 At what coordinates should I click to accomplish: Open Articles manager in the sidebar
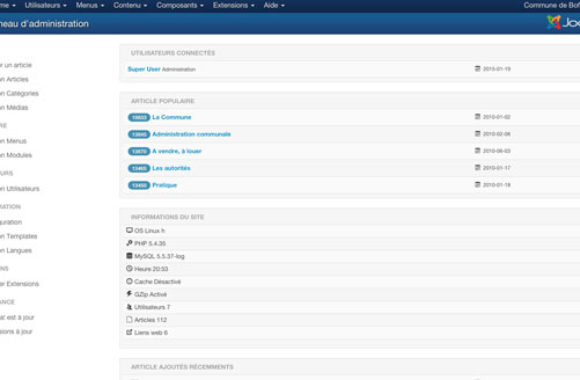[14, 79]
